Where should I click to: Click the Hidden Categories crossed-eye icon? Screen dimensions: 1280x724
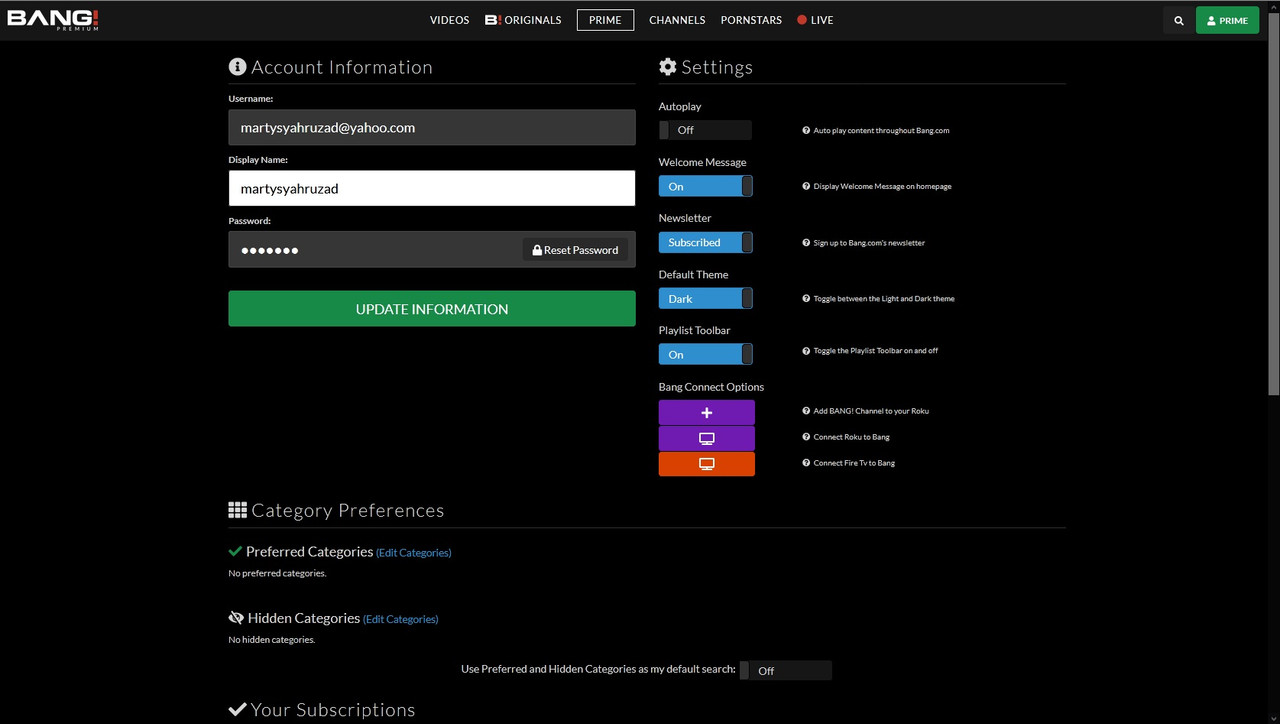(x=236, y=618)
